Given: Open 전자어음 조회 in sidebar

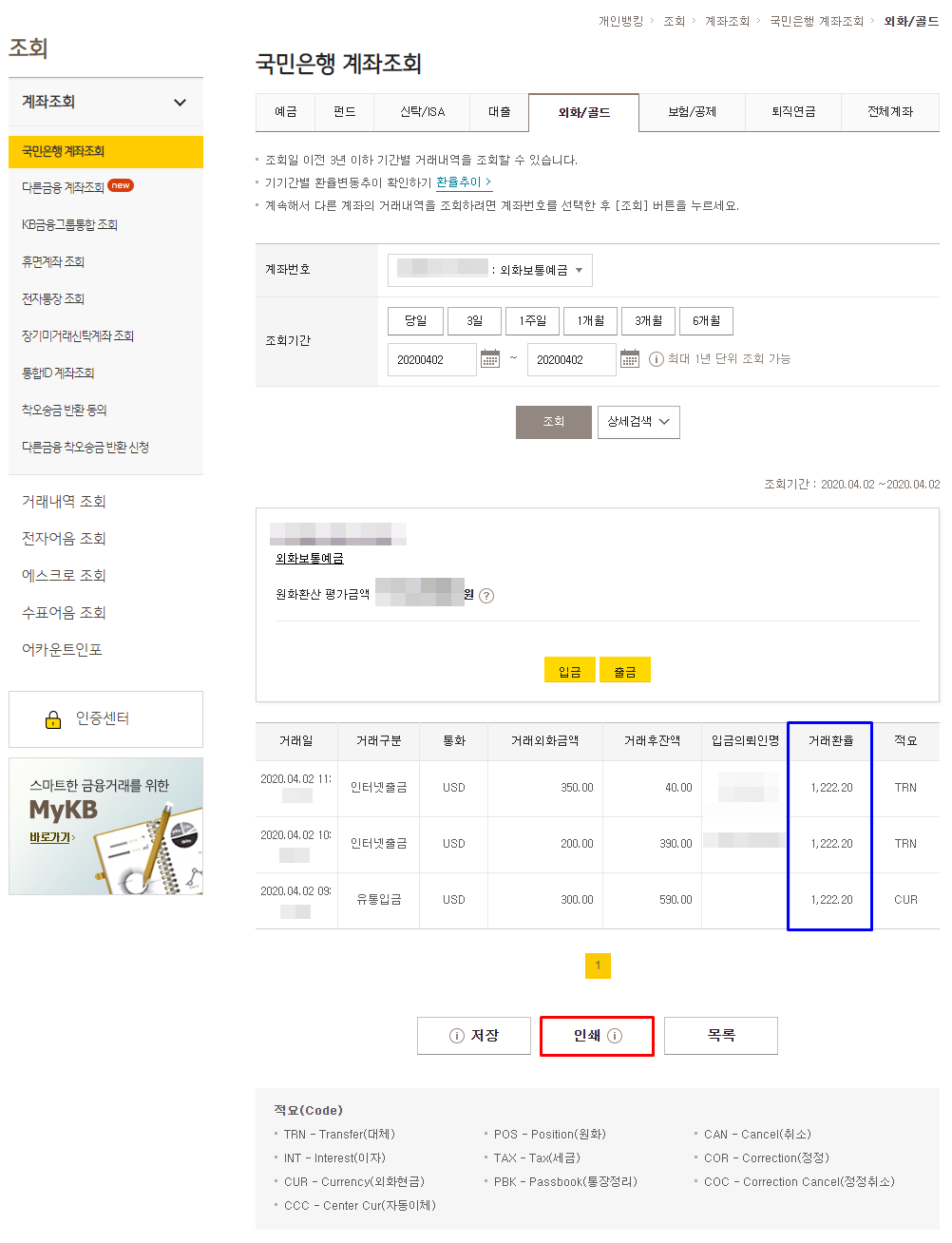Looking at the screenshot, I should 64,539.
